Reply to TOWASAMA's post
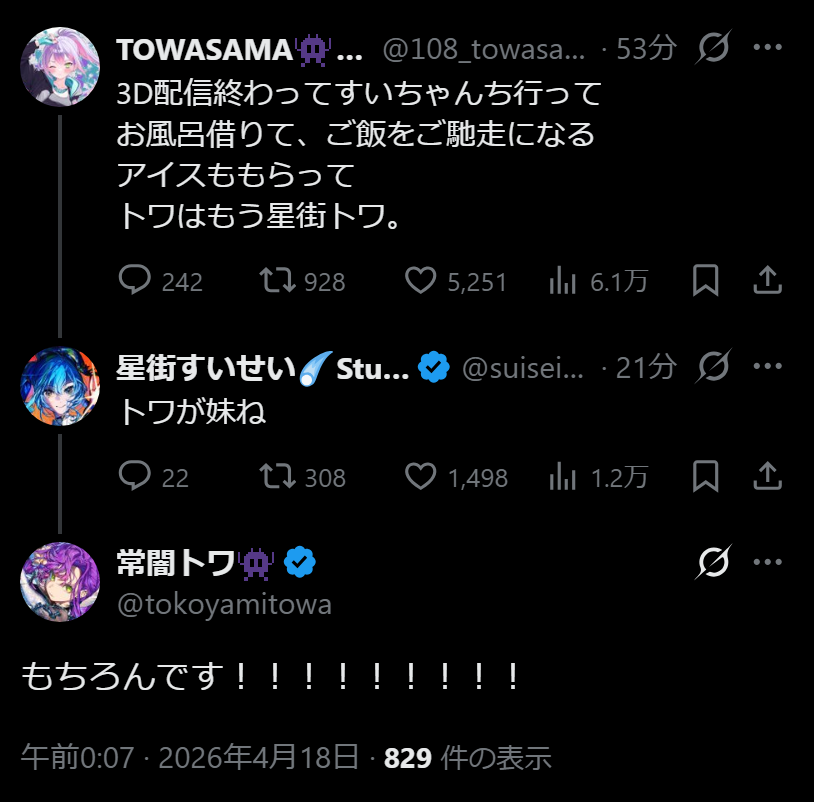 pyautogui.click(x=135, y=282)
